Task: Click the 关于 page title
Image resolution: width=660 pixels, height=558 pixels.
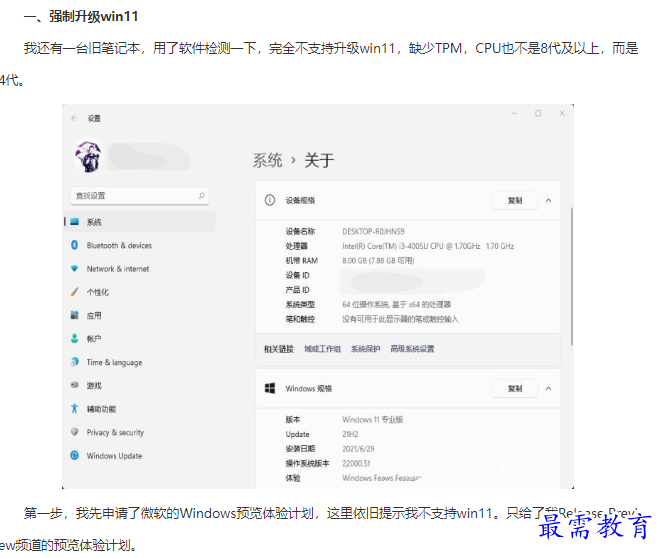Action: [319, 160]
